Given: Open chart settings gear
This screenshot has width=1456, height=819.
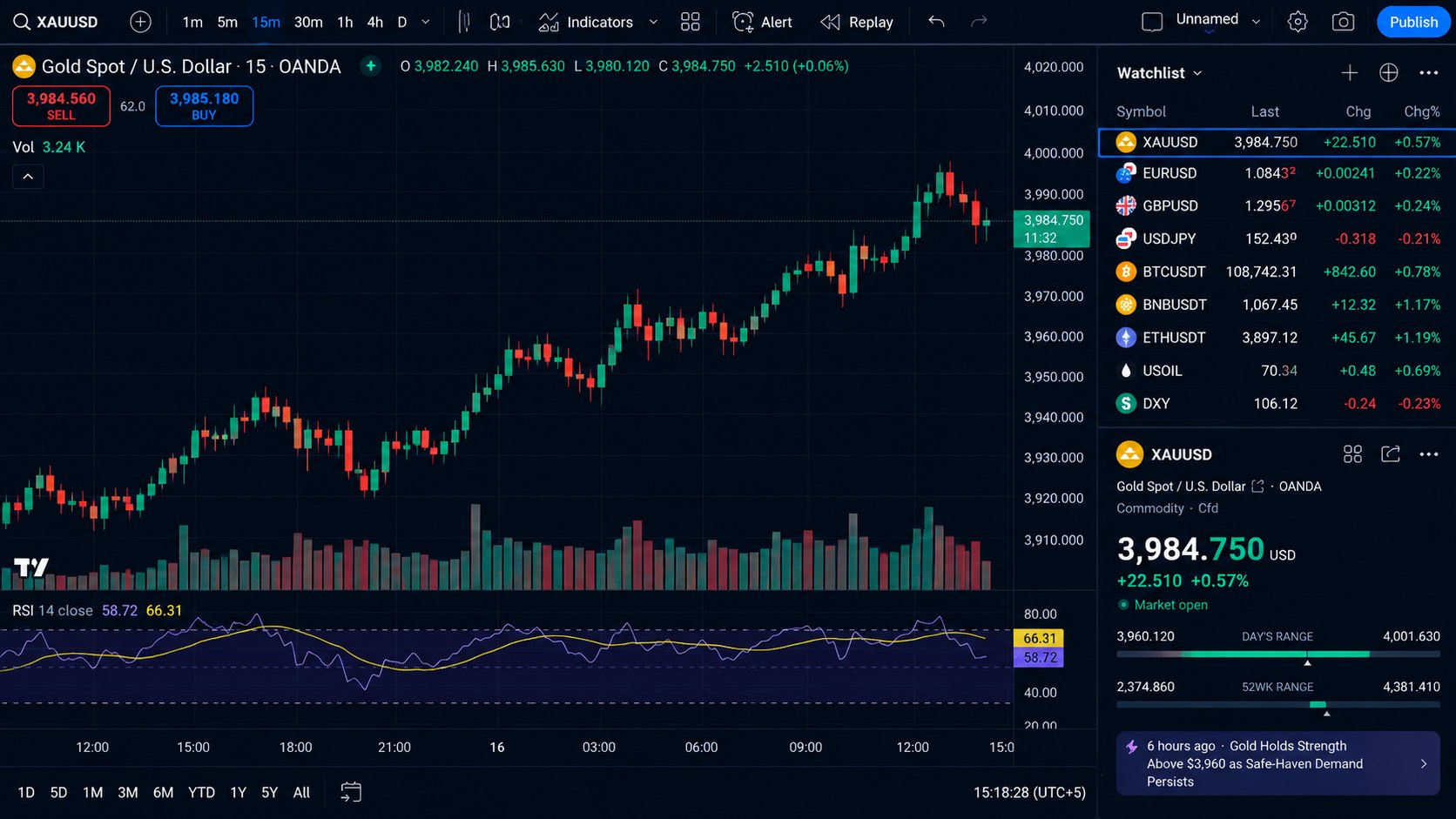Looking at the screenshot, I should pyautogui.click(x=1298, y=22).
